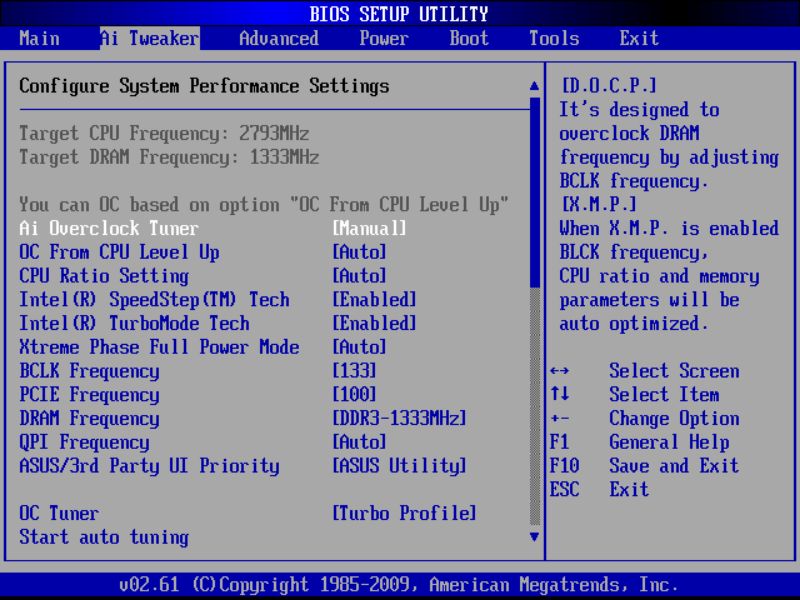This screenshot has height=600, width=800.
Task: Toggle SpeedStep [Enabled] value
Action: (374, 299)
